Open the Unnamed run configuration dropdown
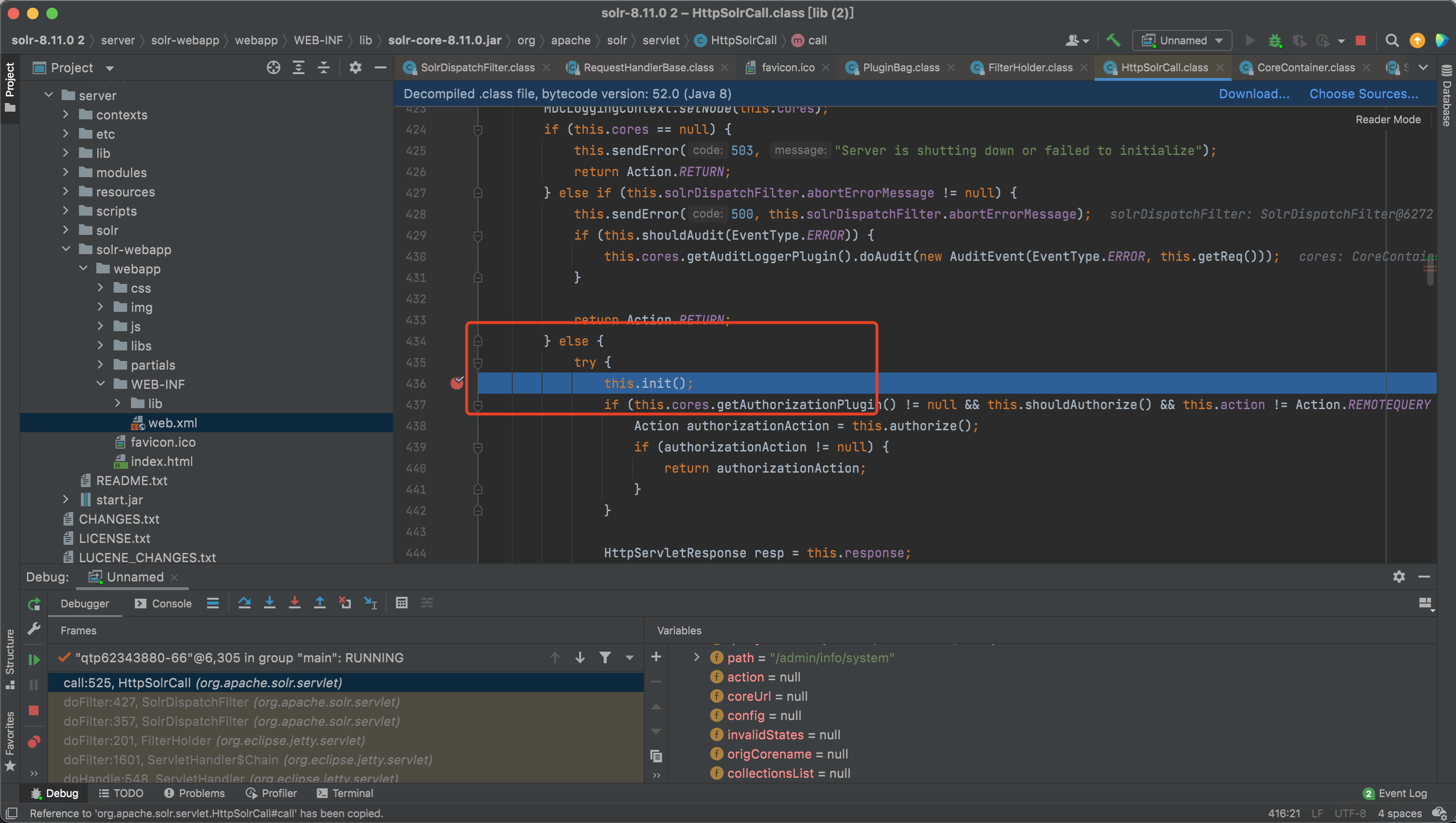 (x=1182, y=41)
